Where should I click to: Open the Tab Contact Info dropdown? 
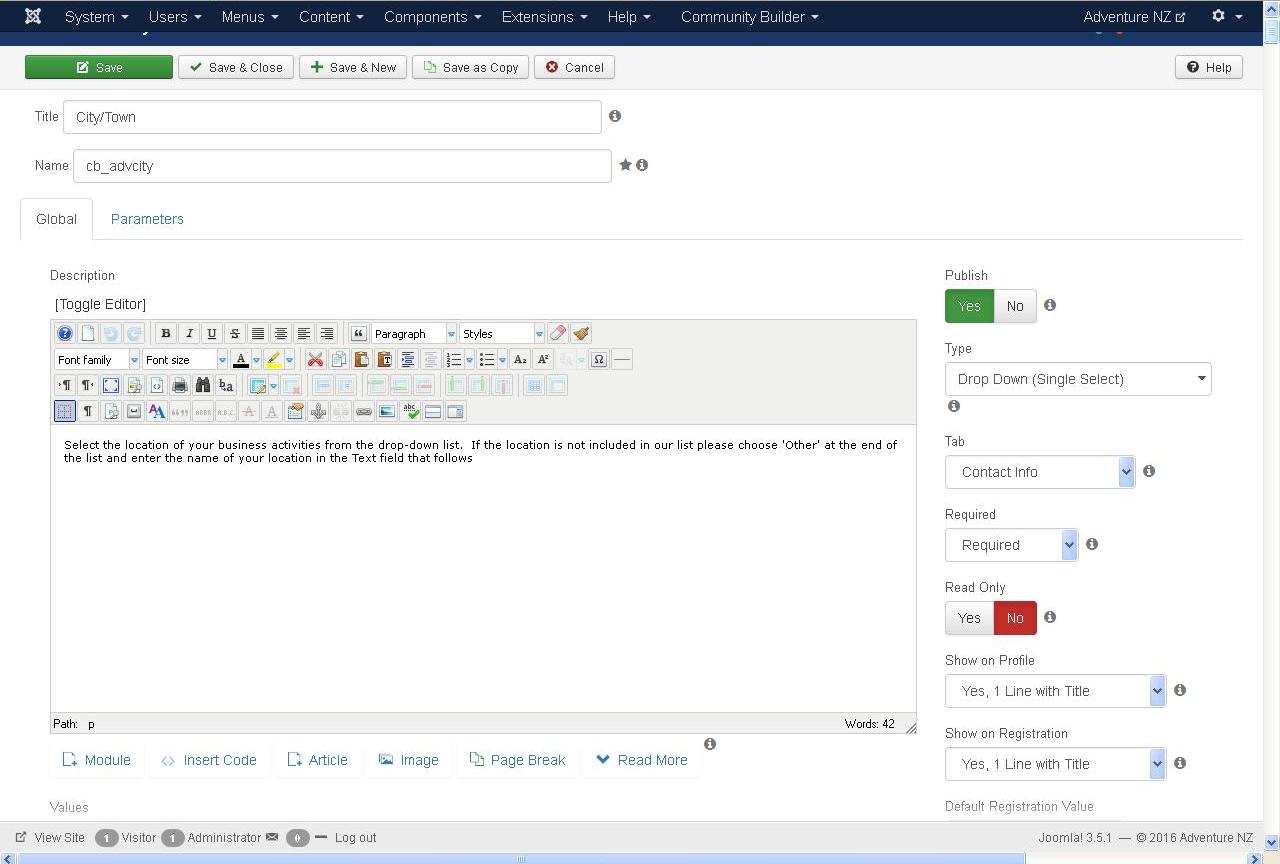pyautogui.click(x=1040, y=472)
